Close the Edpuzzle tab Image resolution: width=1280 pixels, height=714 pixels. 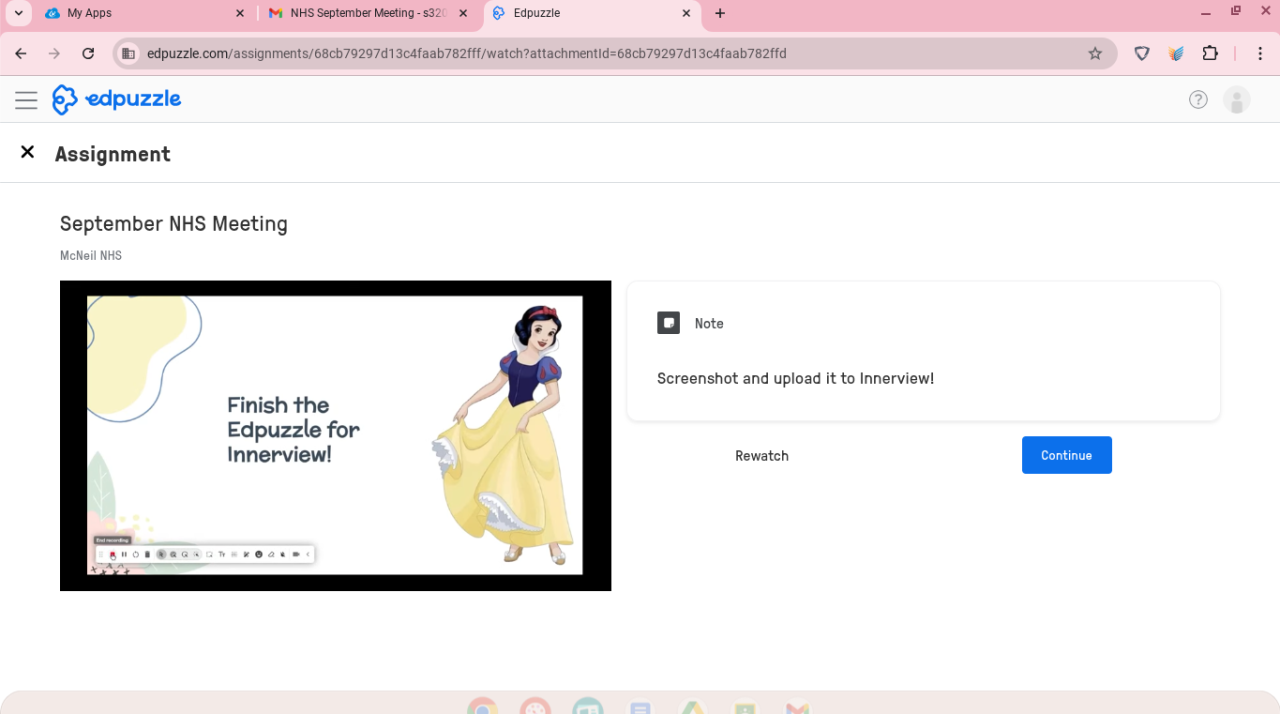pyautogui.click(x=686, y=13)
